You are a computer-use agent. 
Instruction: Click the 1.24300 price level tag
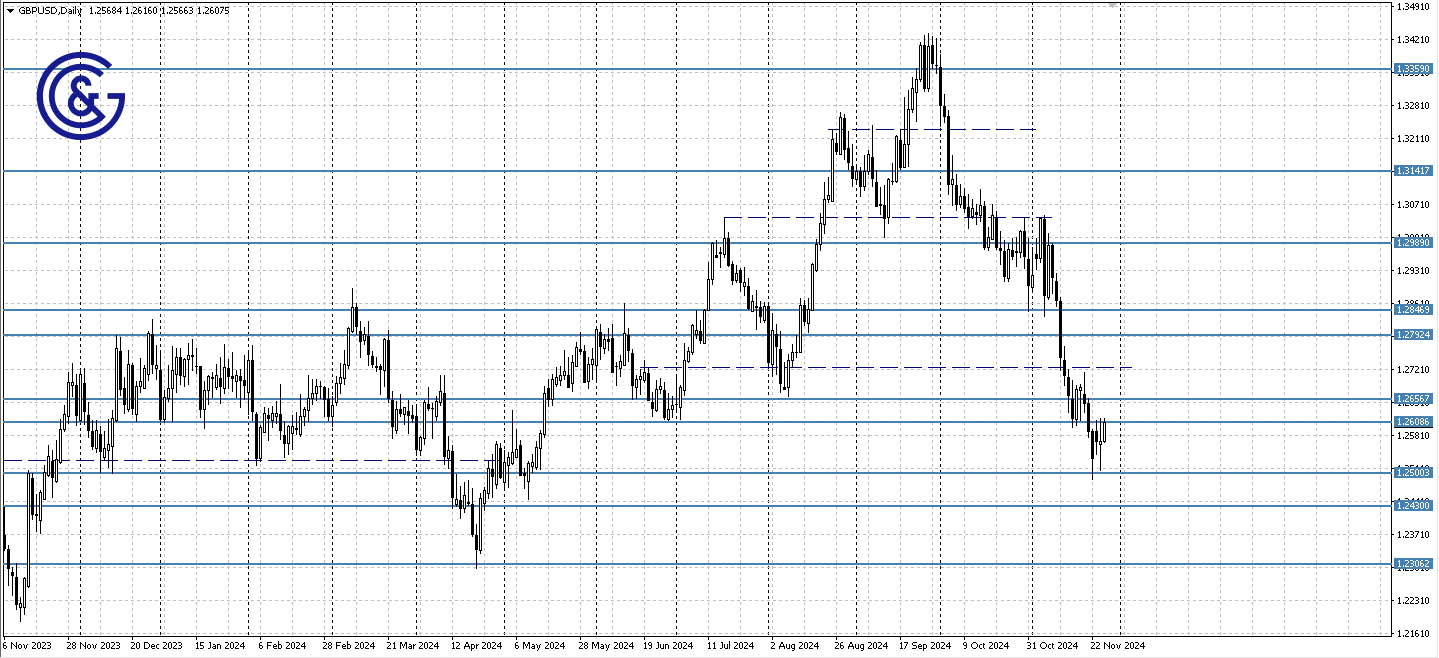tap(1413, 506)
